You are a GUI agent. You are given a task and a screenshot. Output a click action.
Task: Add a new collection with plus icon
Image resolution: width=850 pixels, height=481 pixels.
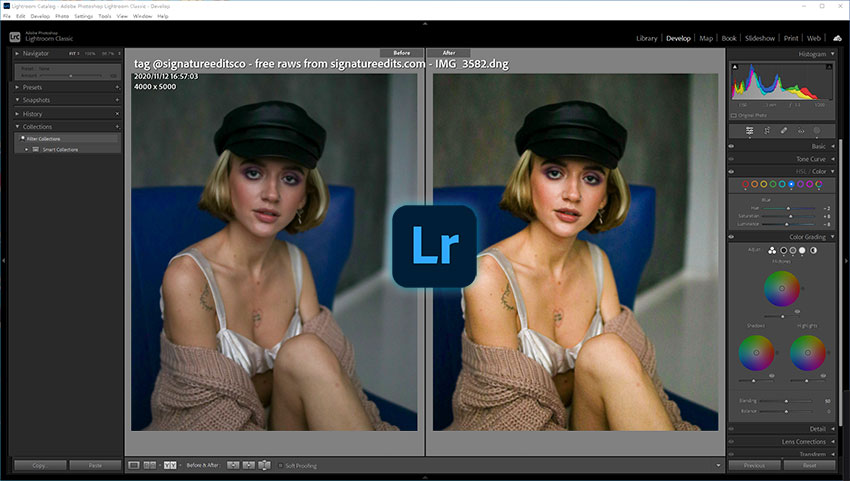(117, 126)
